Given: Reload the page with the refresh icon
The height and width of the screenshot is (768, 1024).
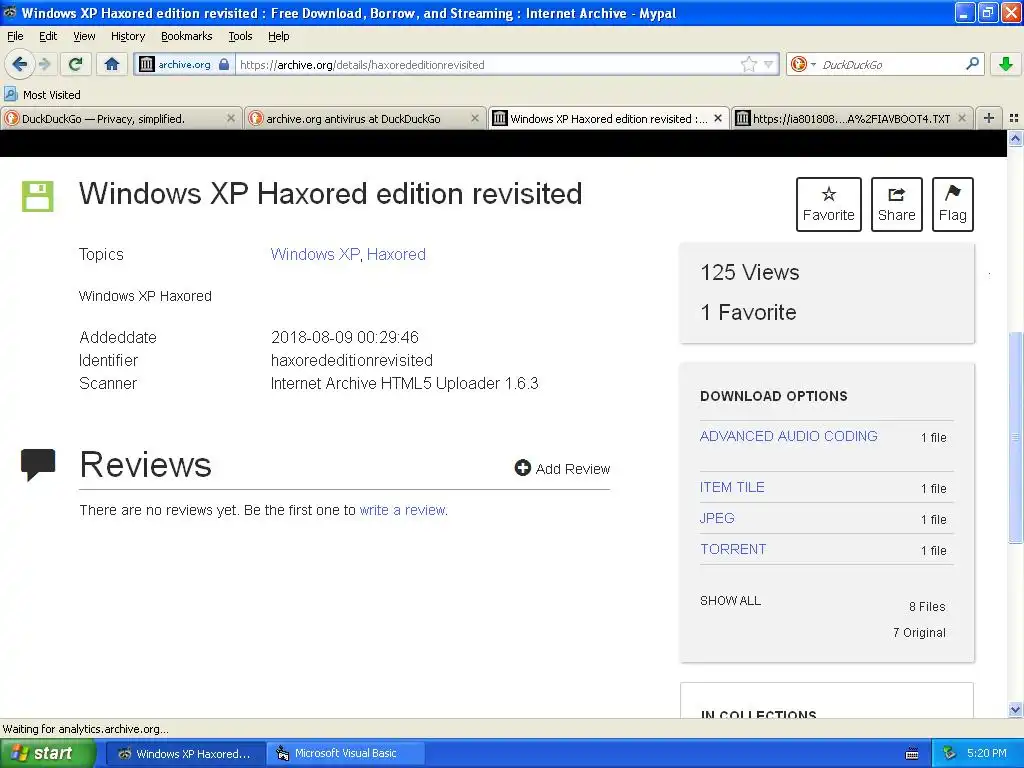Looking at the screenshot, I should pos(75,64).
